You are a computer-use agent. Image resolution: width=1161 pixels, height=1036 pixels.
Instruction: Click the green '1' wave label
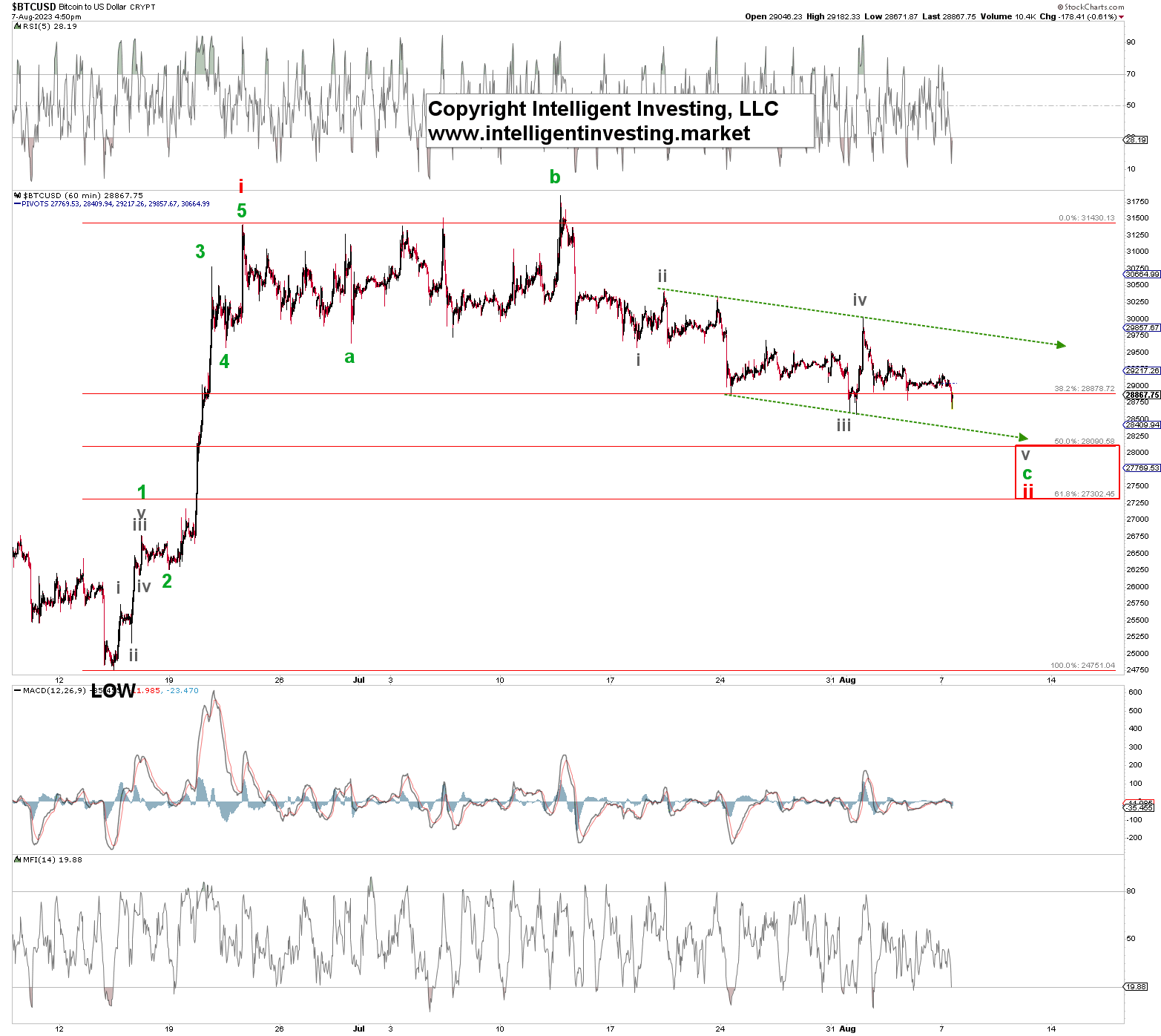coord(142,492)
